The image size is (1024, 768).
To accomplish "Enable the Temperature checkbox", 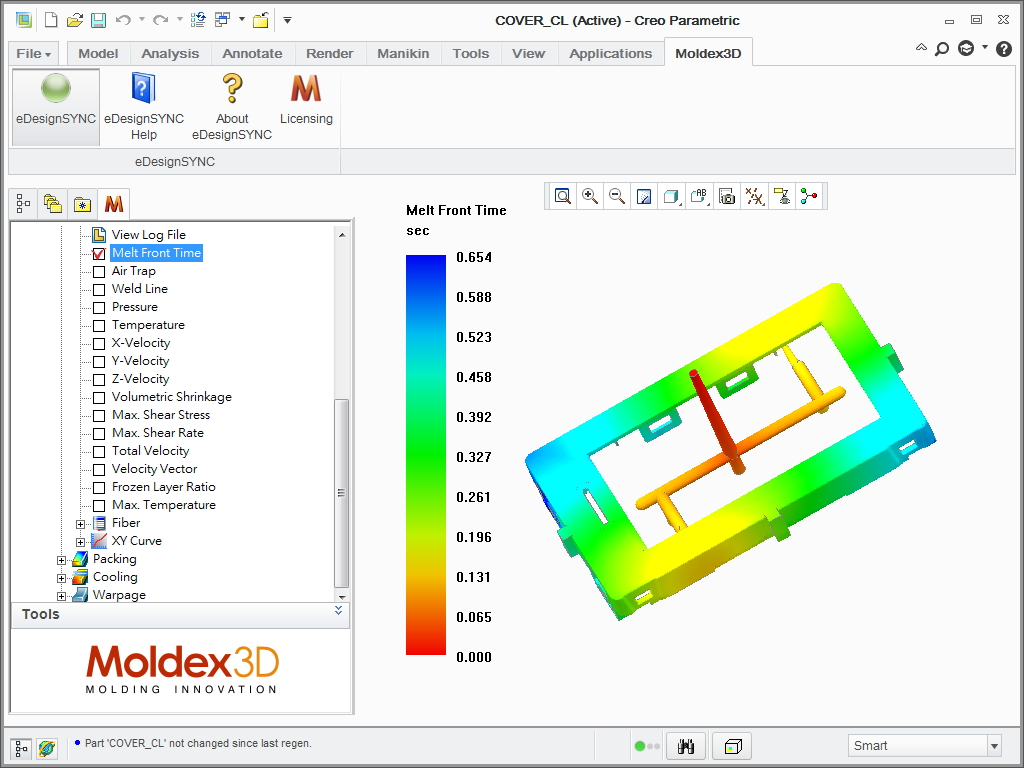I will pos(99,325).
